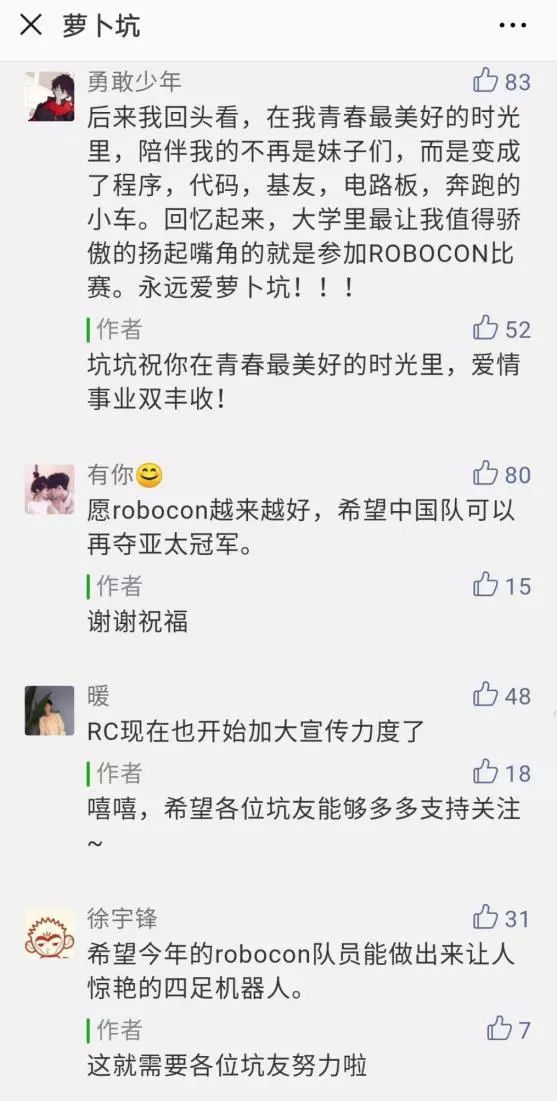The height and width of the screenshot is (1101, 557).
Task: Open 勇敢少年's avatar picture
Action: click(50, 96)
